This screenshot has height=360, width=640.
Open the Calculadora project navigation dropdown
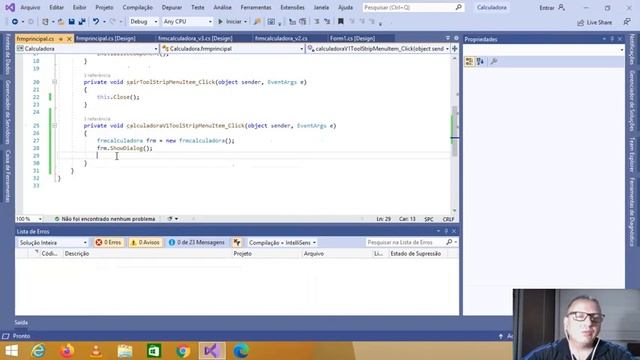(x=87, y=49)
